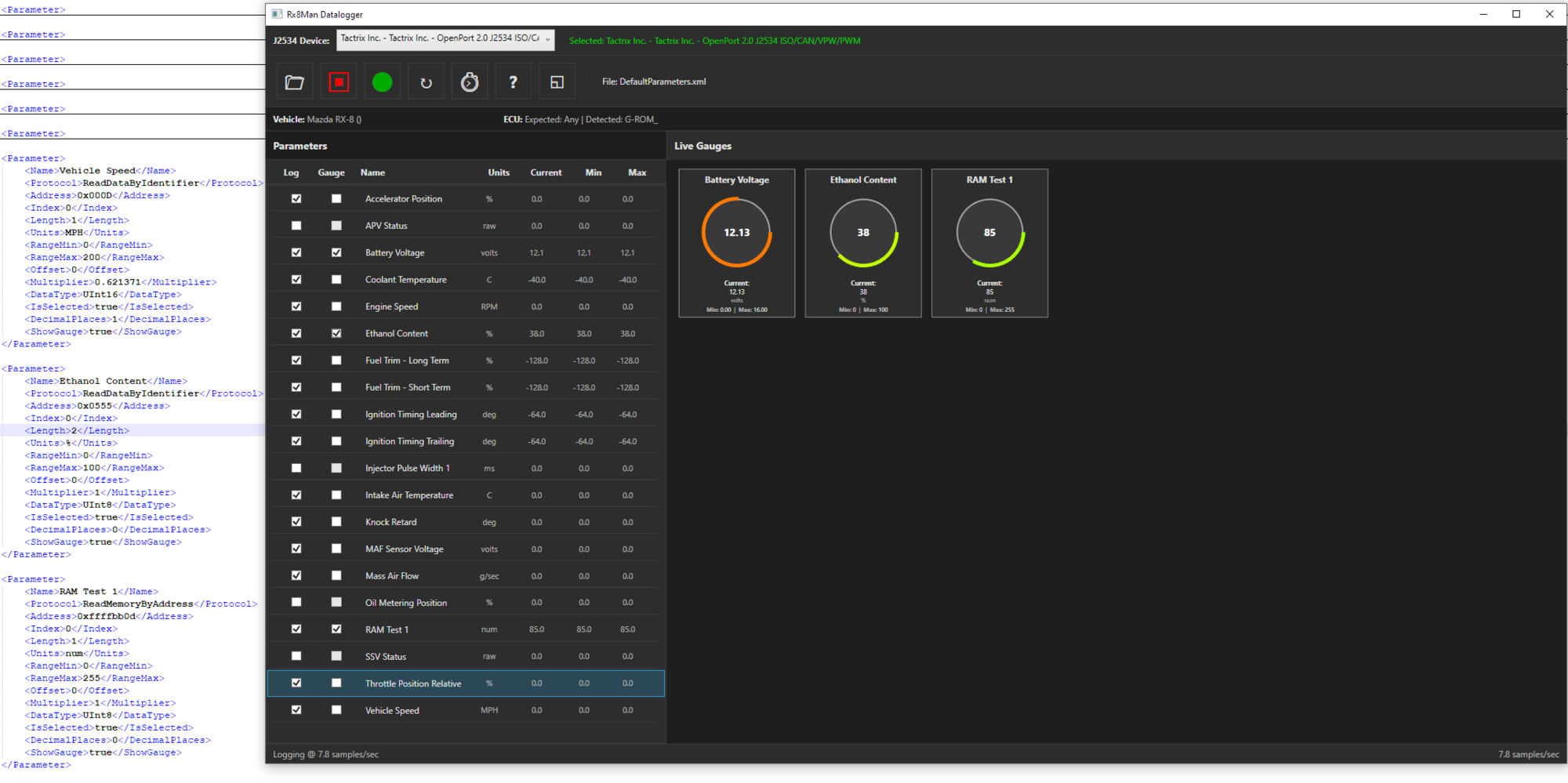Screen dimensions: 1568x783
Task: Open help with the question mark icon
Action: pos(514,82)
